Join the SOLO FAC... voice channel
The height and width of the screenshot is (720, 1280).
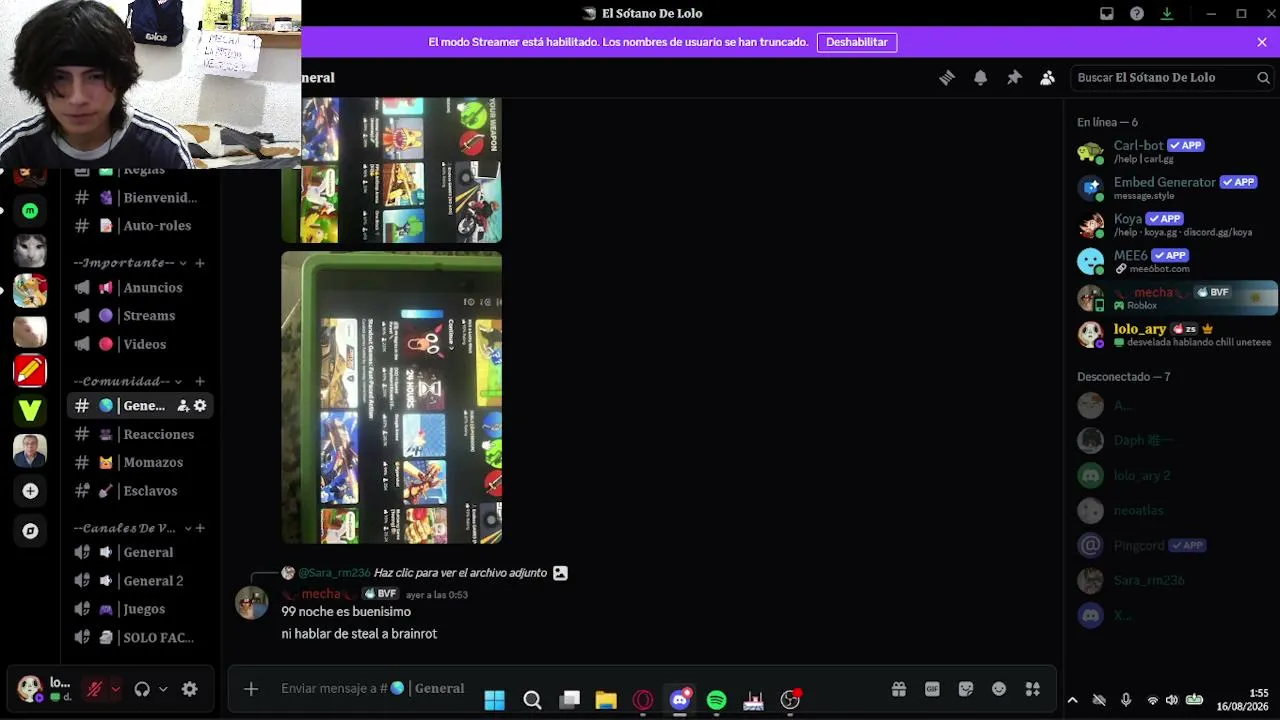[140, 637]
